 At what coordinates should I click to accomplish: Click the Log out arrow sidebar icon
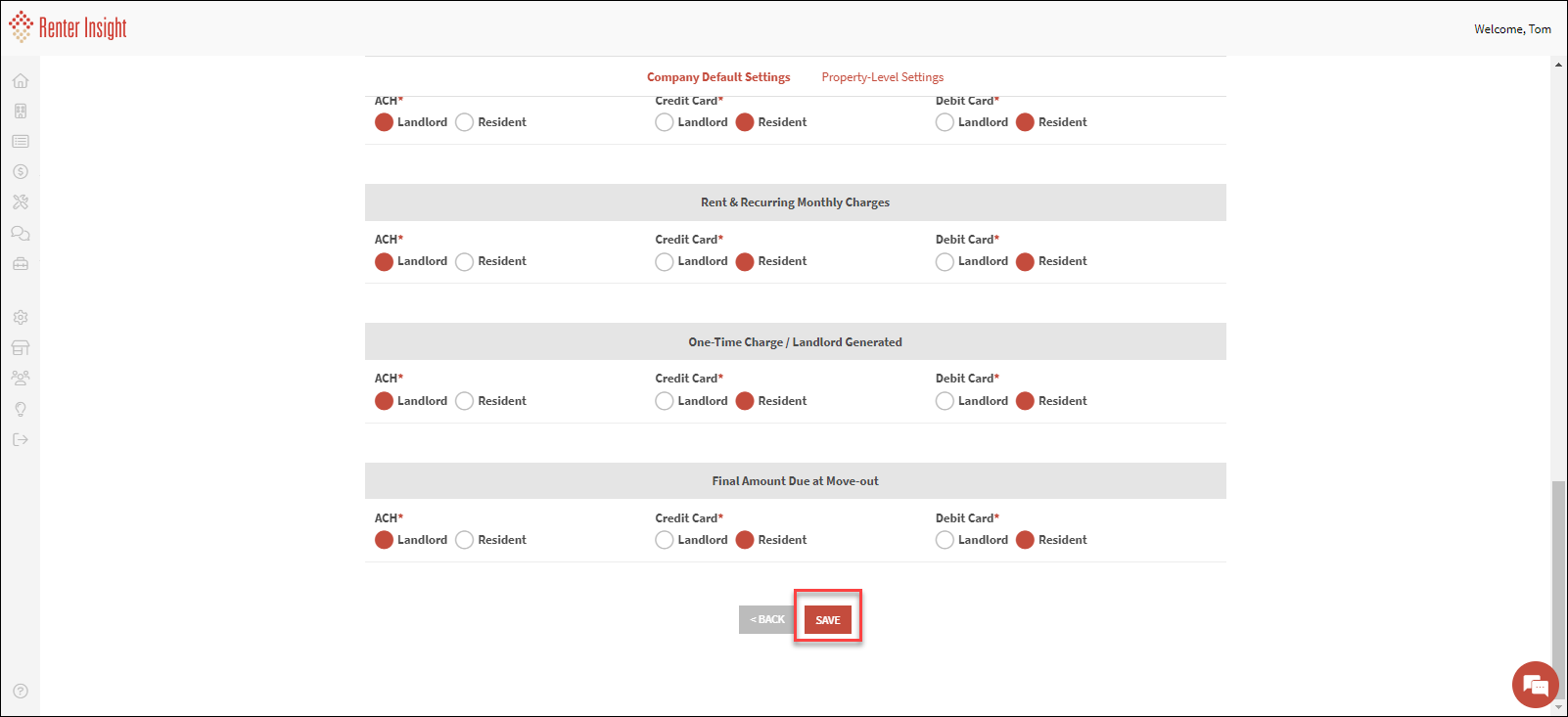pos(21,439)
